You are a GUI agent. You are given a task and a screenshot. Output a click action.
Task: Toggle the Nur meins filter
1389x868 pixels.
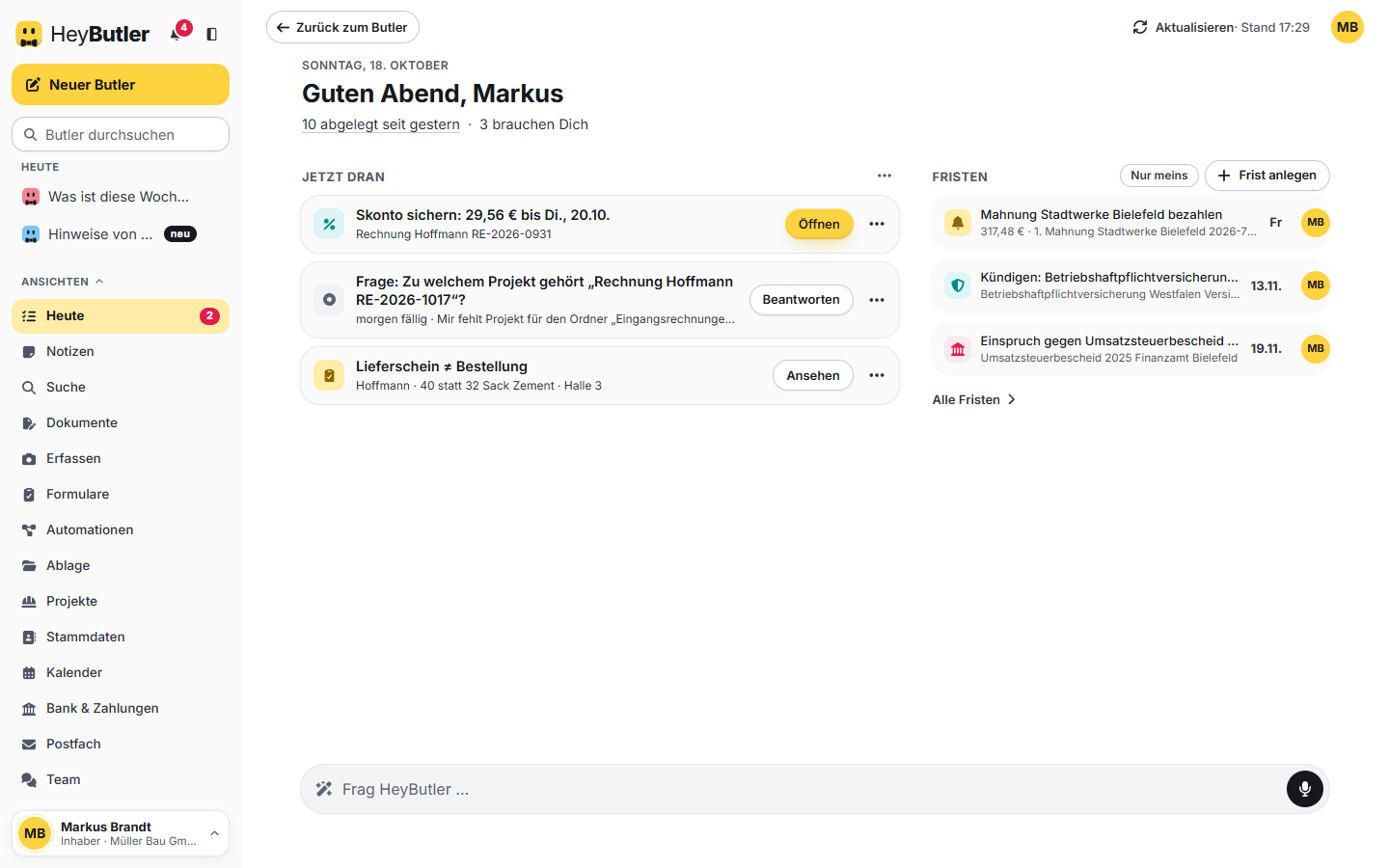click(1159, 176)
